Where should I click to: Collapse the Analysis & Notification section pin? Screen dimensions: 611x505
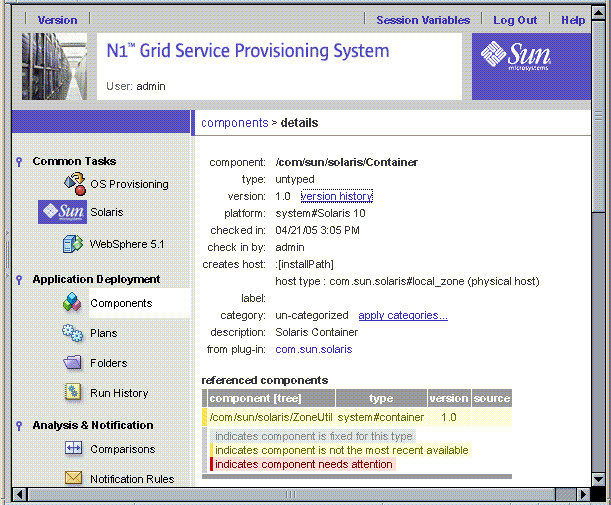click(19, 426)
